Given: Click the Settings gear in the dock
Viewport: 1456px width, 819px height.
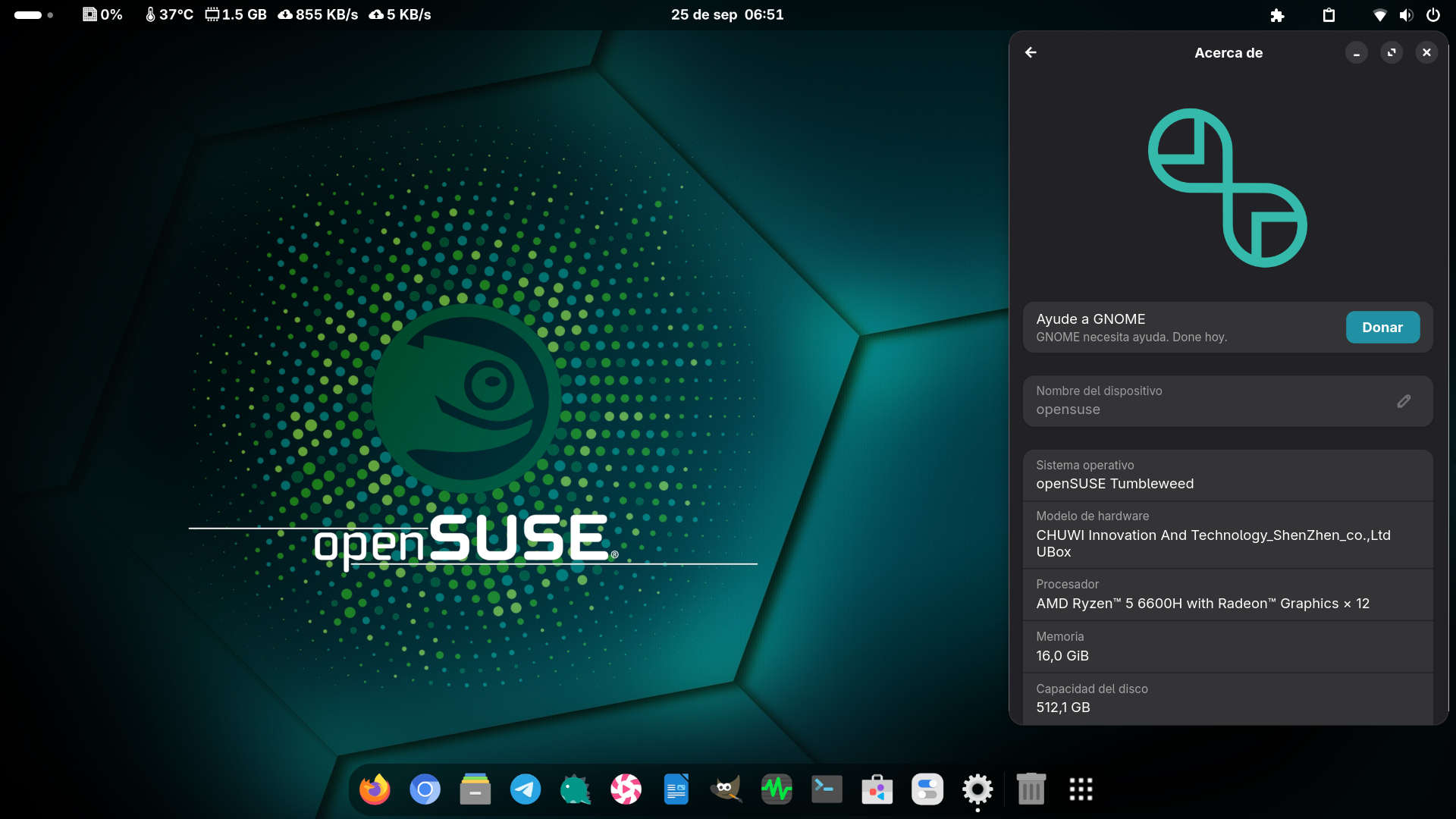Looking at the screenshot, I should tap(977, 789).
